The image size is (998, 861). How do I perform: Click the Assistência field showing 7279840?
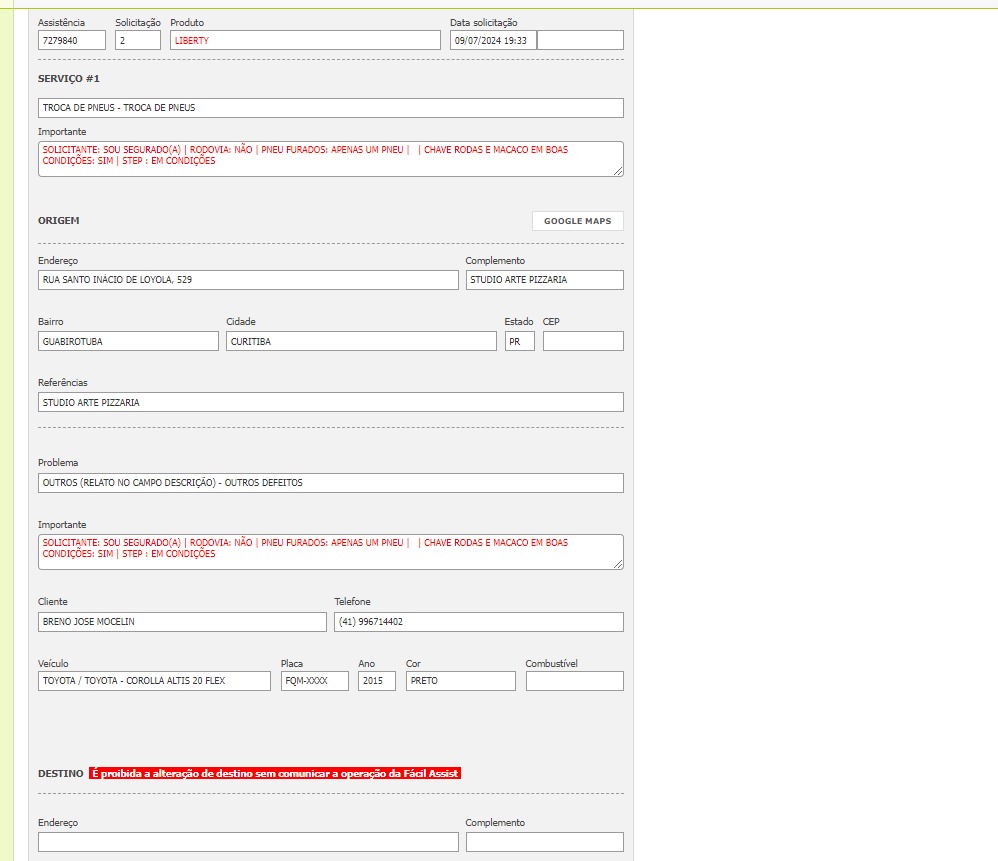coord(72,40)
